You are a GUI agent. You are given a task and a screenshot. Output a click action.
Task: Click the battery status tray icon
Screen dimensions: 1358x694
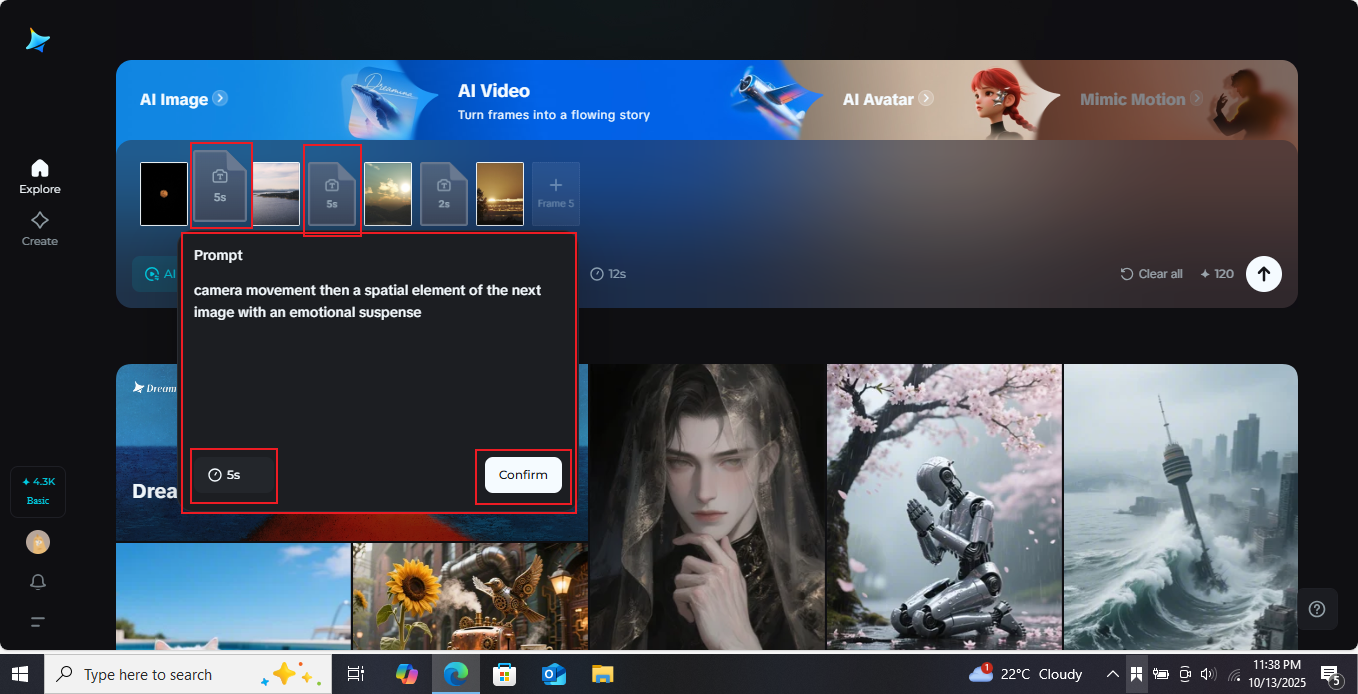[x=1161, y=674]
